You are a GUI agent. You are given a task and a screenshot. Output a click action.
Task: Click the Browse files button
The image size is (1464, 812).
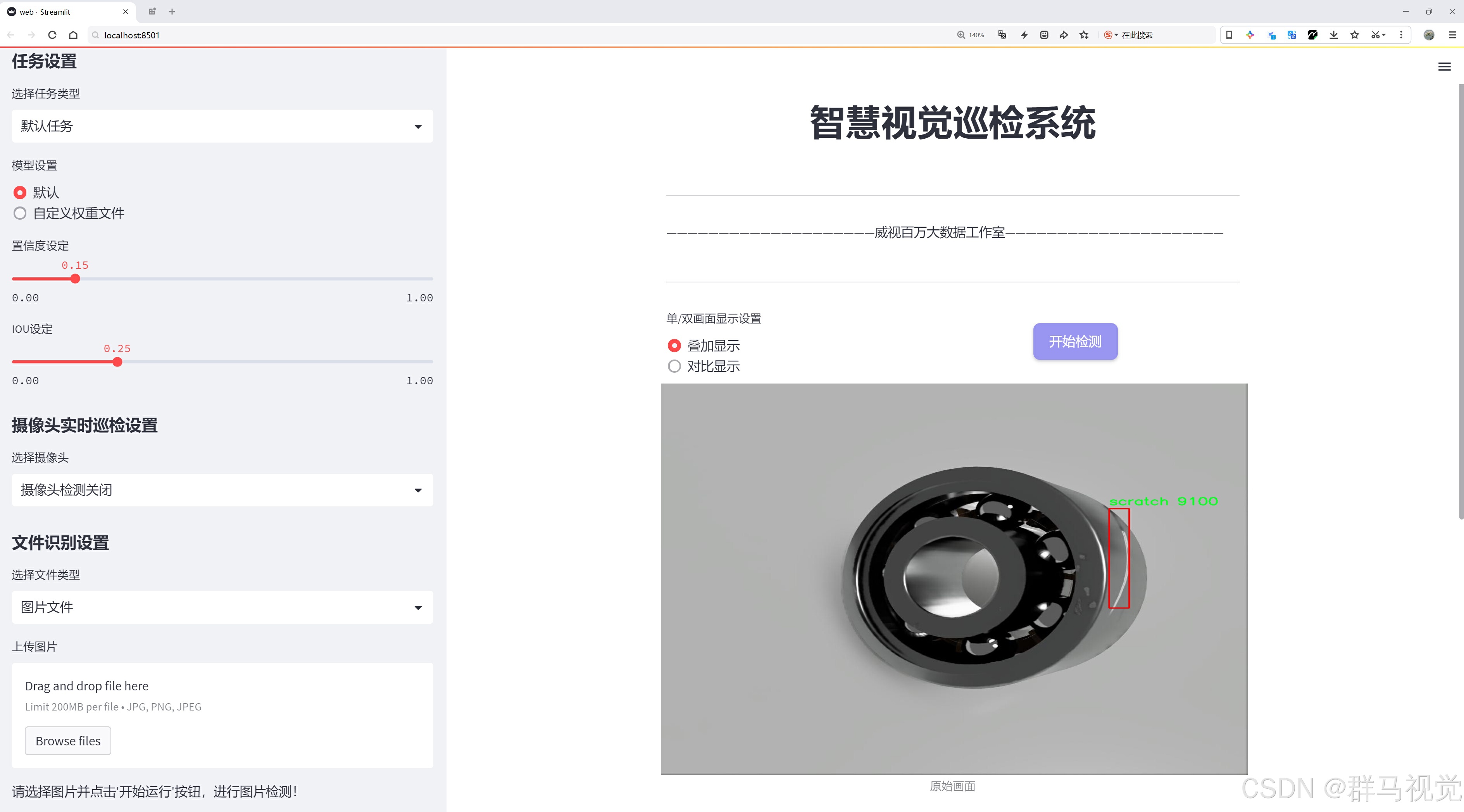click(x=67, y=741)
